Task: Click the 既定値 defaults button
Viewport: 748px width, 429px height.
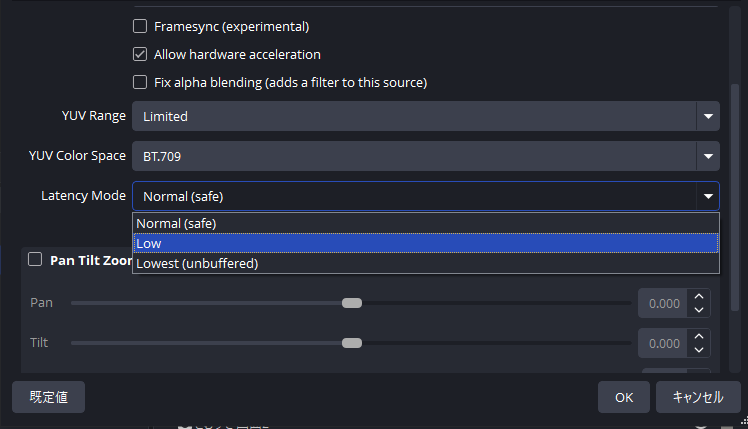Action: (48, 397)
